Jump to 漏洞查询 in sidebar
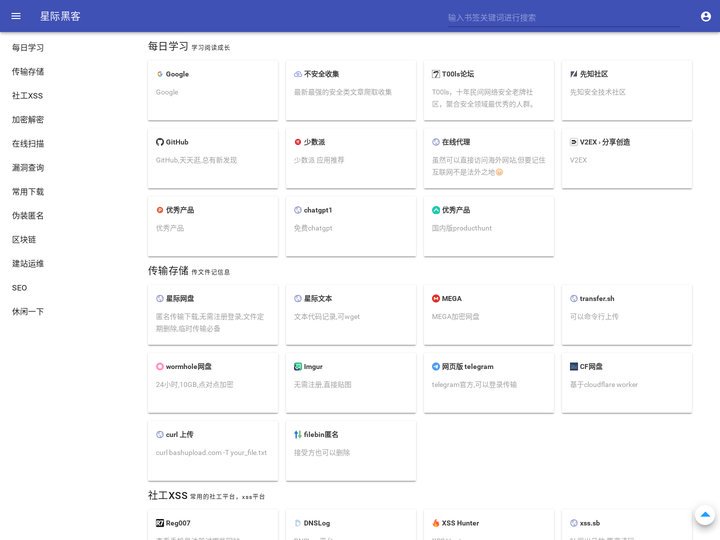The image size is (720, 540). click(28, 168)
